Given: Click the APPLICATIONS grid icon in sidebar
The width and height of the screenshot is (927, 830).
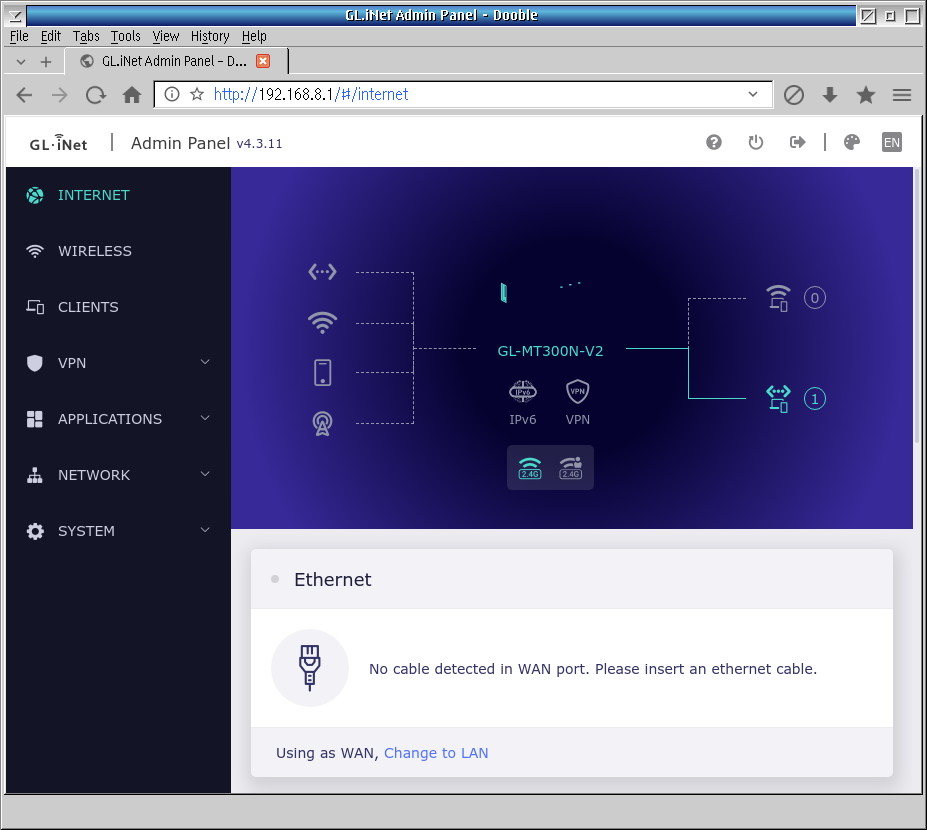Looking at the screenshot, I should click(x=35, y=419).
